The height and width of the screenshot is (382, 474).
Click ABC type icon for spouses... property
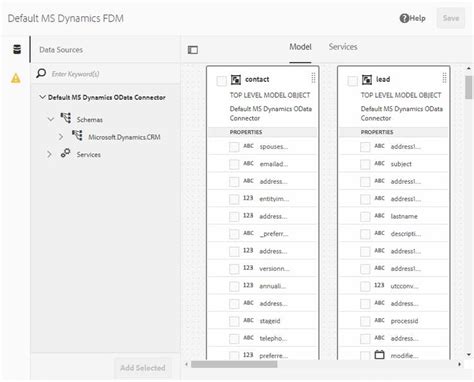[x=248, y=146]
